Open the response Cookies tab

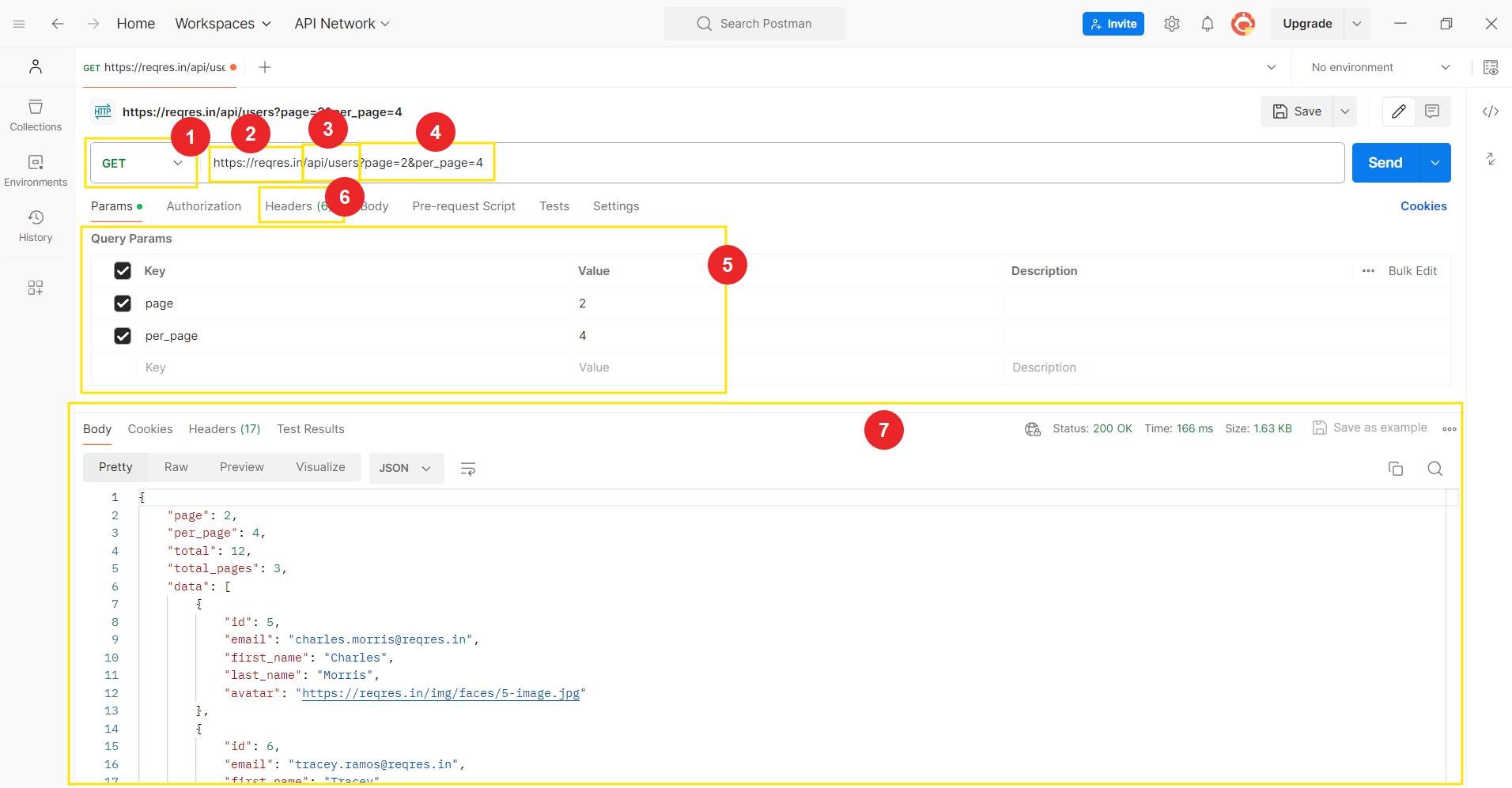[x=150, y=429]
